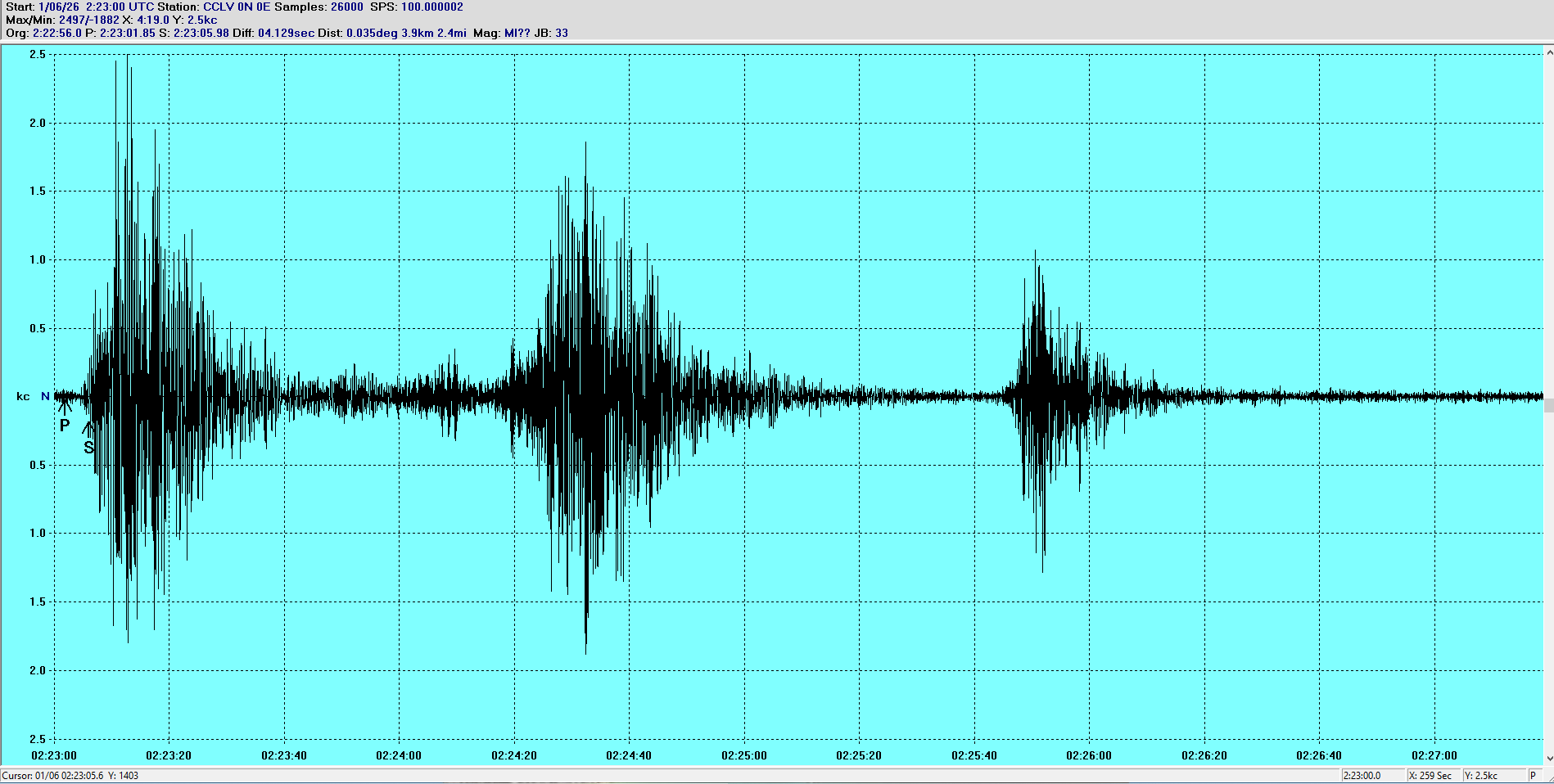This screenshot has width=1554, height=784.
Task: Click the 2:23:00.0 status bar field
Action: coord(1362,776)
